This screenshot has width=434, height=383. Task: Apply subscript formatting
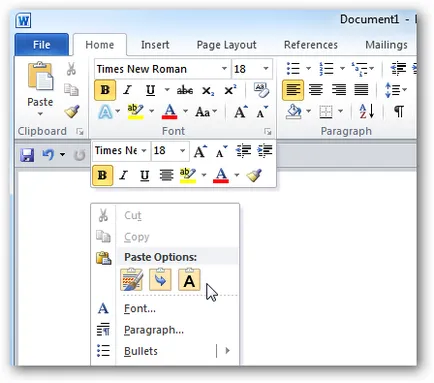click(208, 90)
